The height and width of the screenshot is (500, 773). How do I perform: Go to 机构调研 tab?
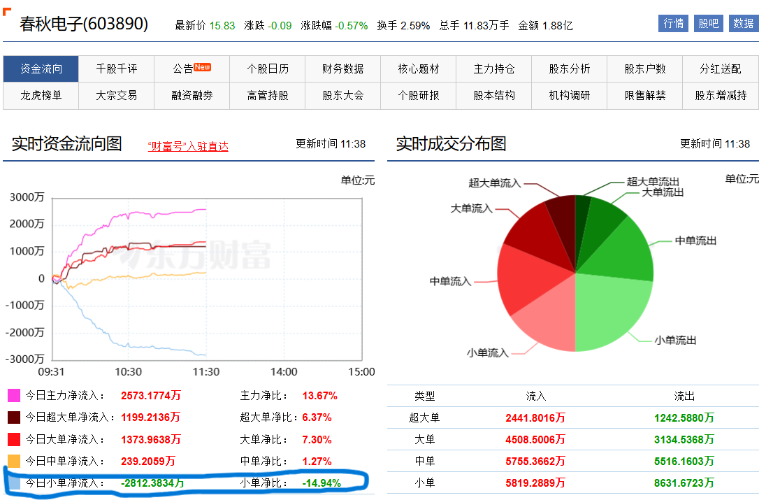569,95
